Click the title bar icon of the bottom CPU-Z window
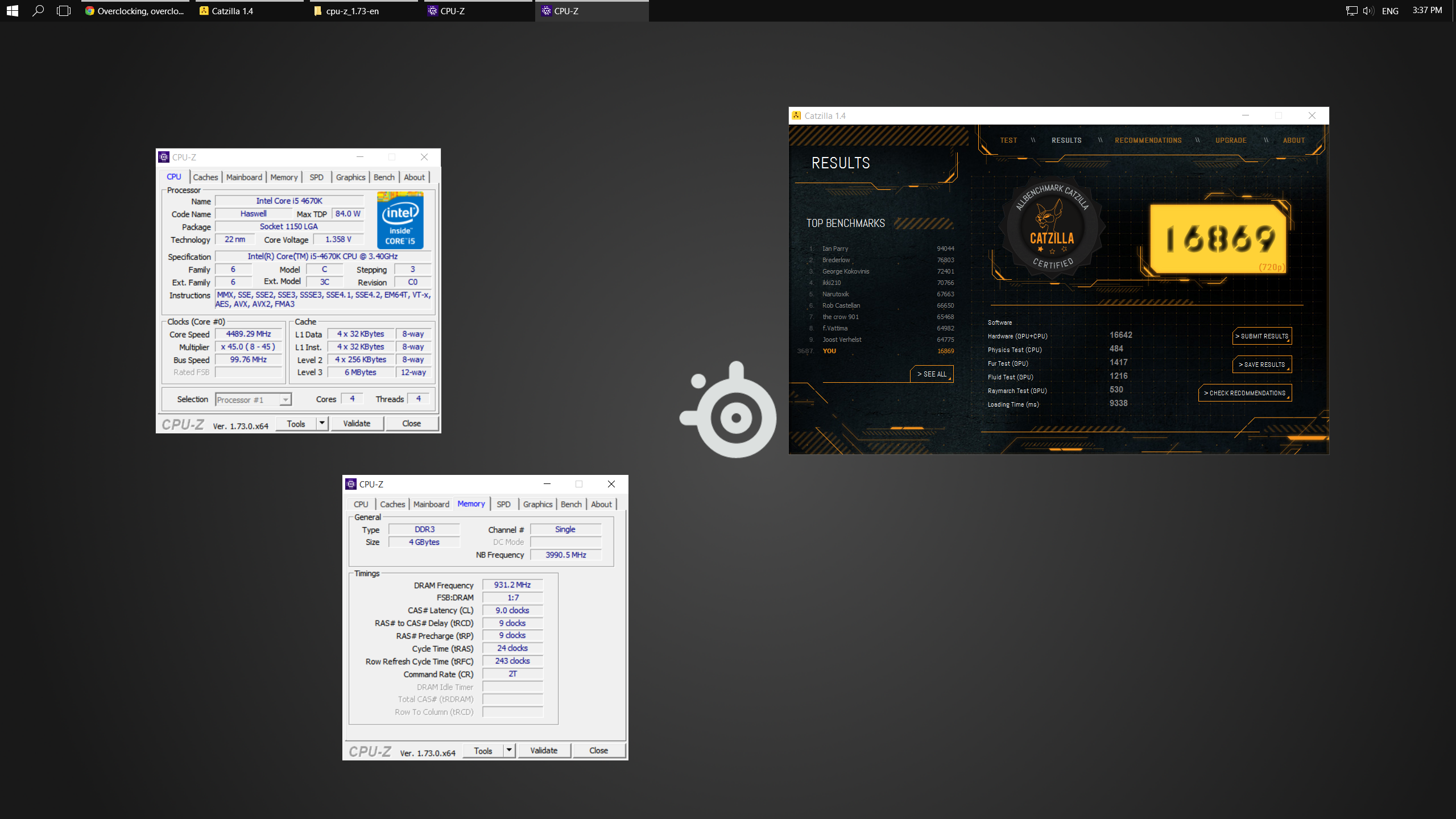 point(351,484)
